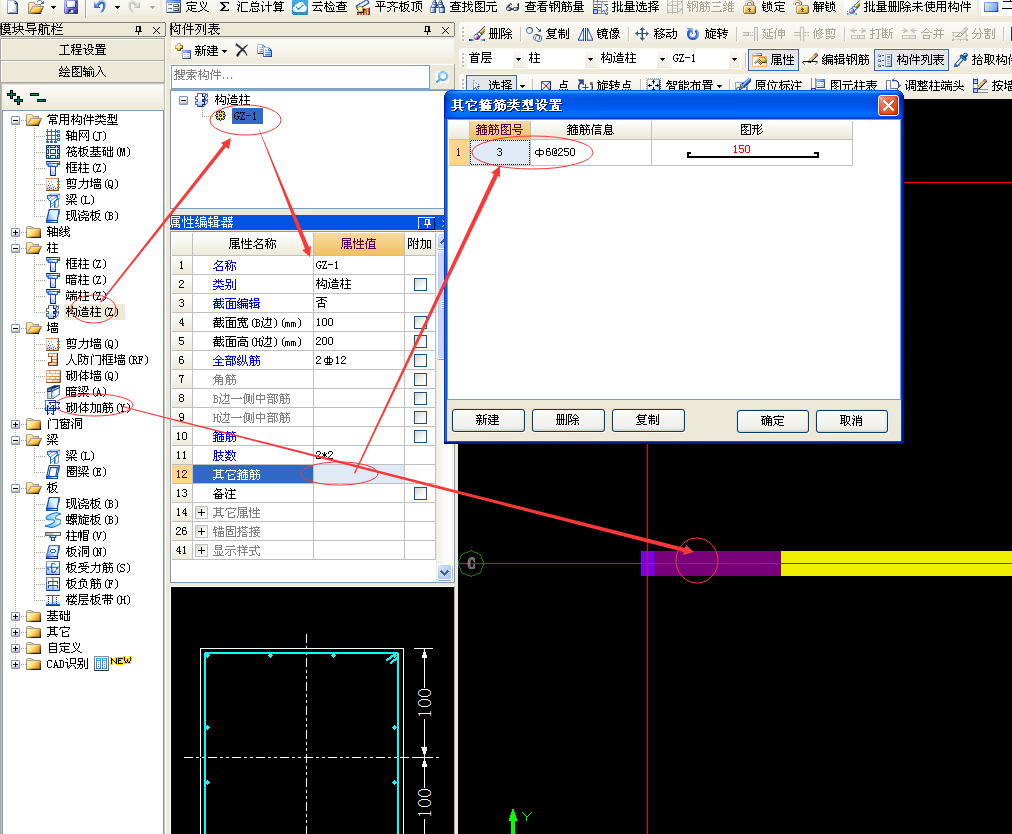1012x834 pixels.
Task: Click 新建 in the stirrup dialog
Action: point(488,420)
